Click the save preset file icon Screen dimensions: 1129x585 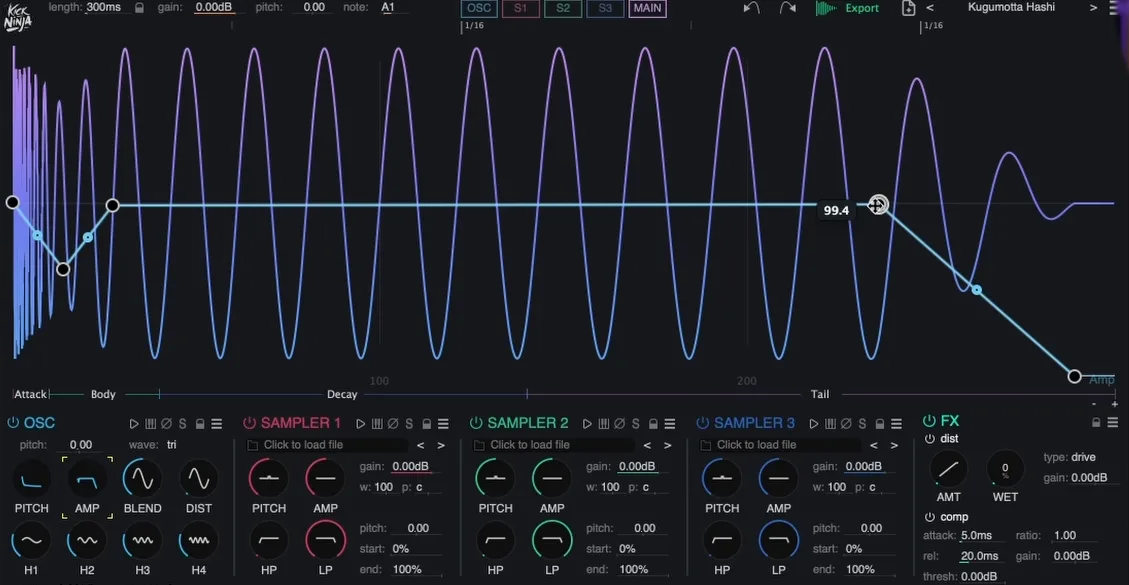[x=909, y=8]
